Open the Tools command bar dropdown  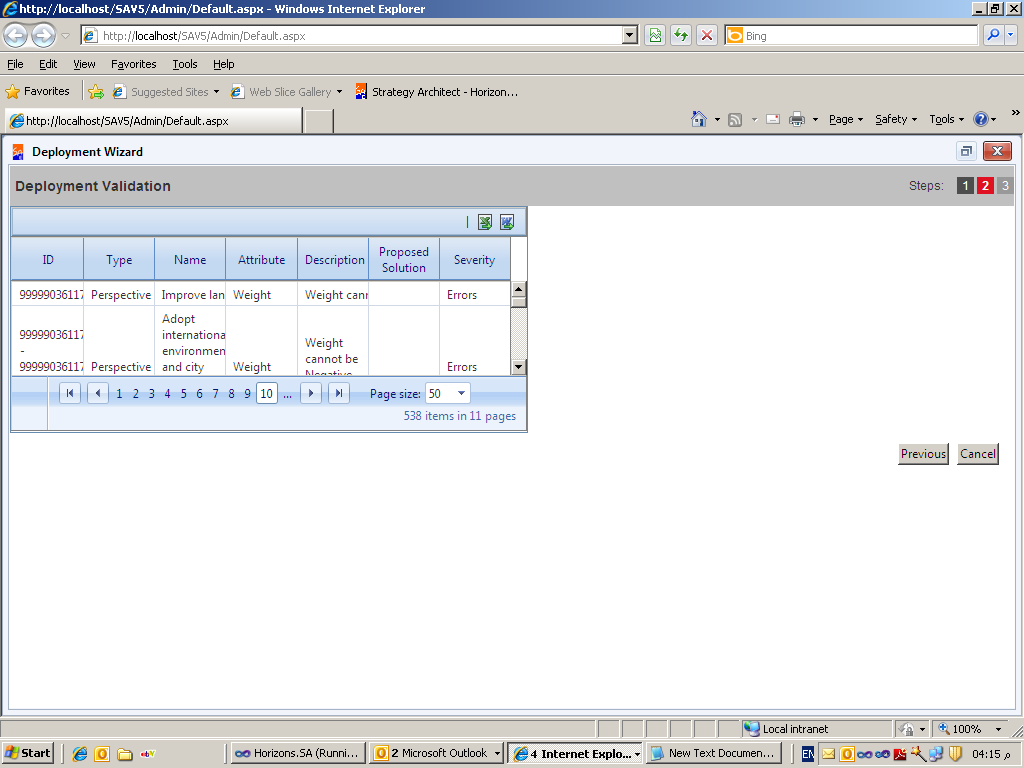pos(946,119)
